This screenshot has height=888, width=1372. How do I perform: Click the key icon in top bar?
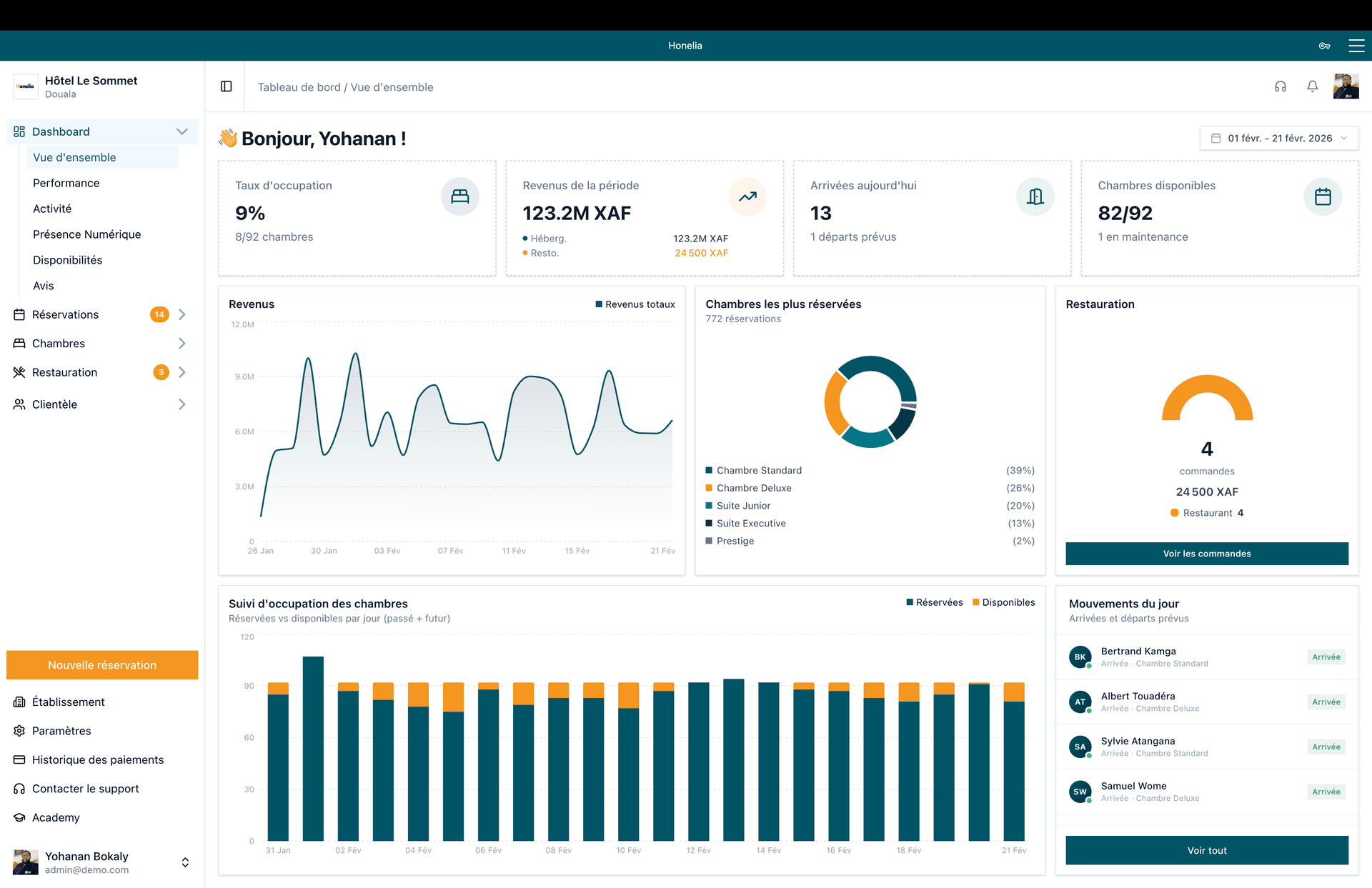[1324, 46]
